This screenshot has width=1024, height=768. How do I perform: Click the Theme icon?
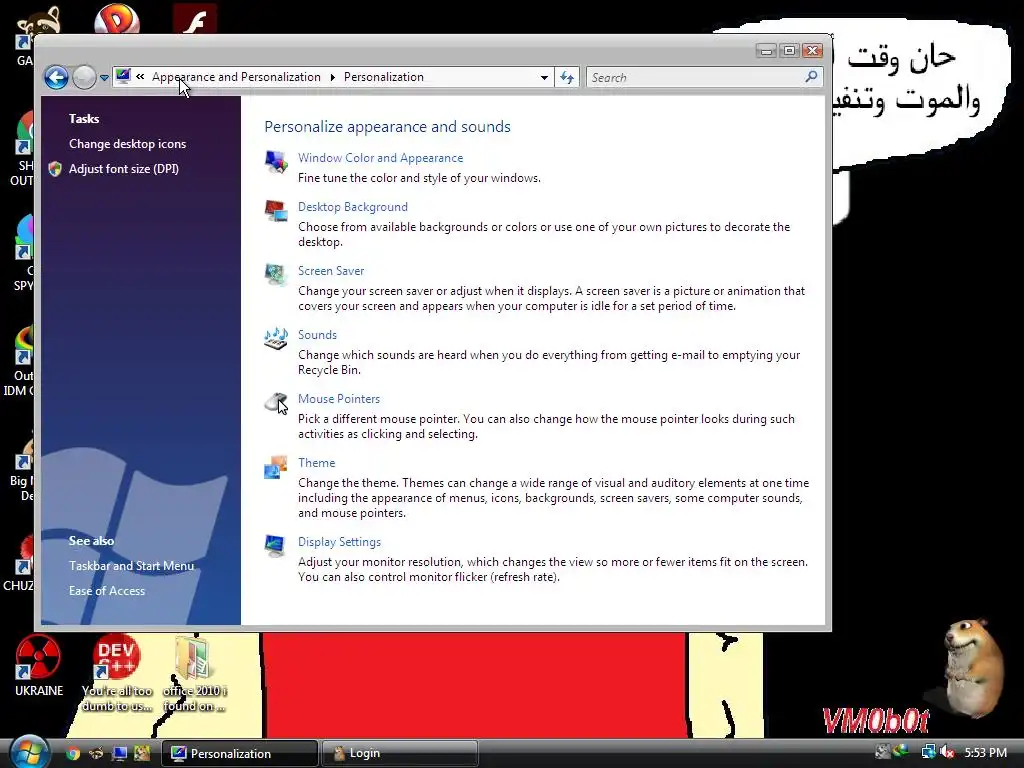(276, 467)
